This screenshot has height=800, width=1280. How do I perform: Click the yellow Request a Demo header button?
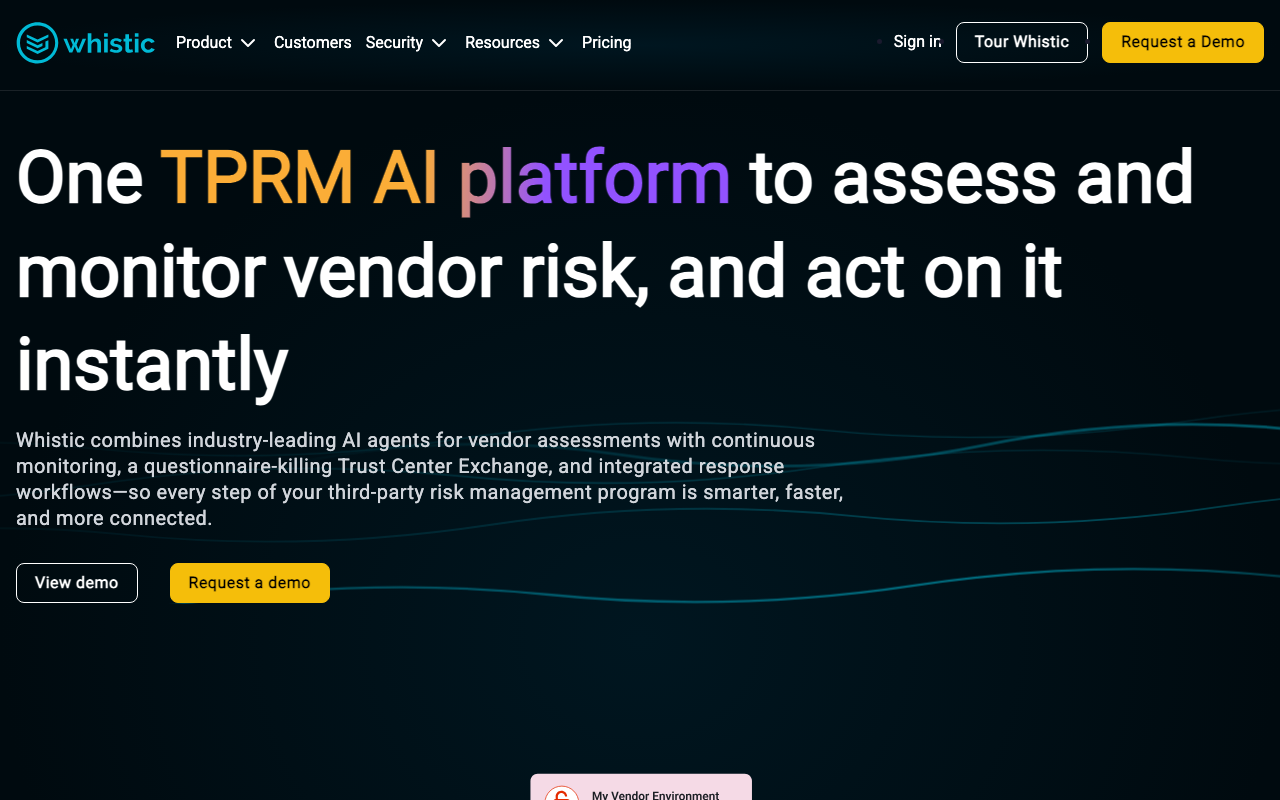(1183, 42)
